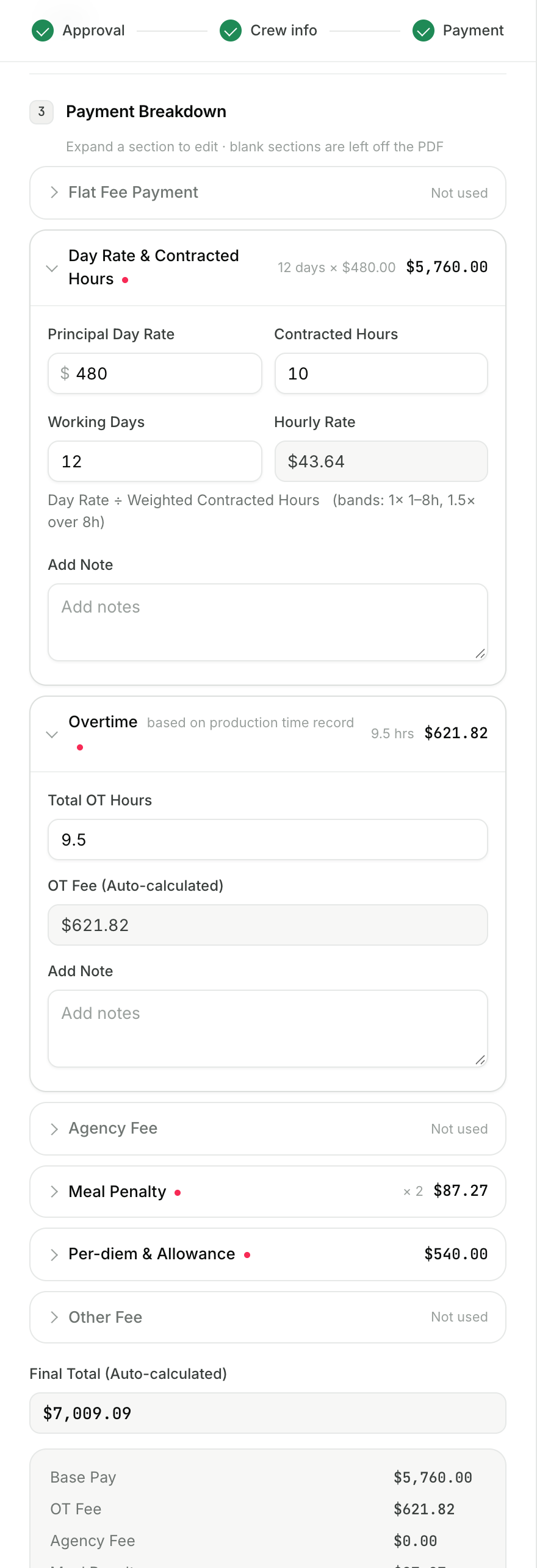Click the green check icon beside Payment
The height and width of the screenshot is (1568, 537).
tap(423, 31)
